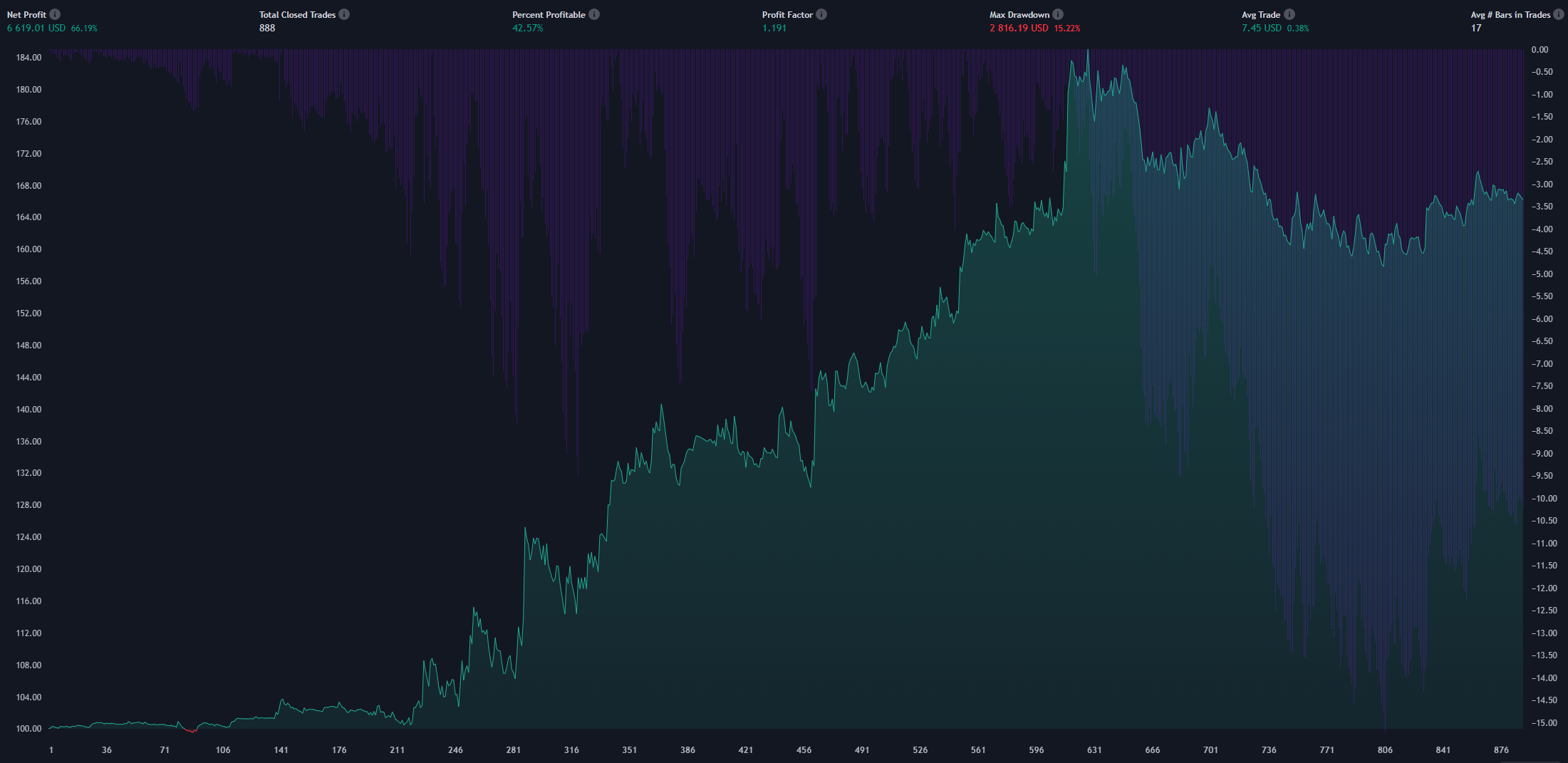Click the Percent Profitable label

[x=549, y=14]
